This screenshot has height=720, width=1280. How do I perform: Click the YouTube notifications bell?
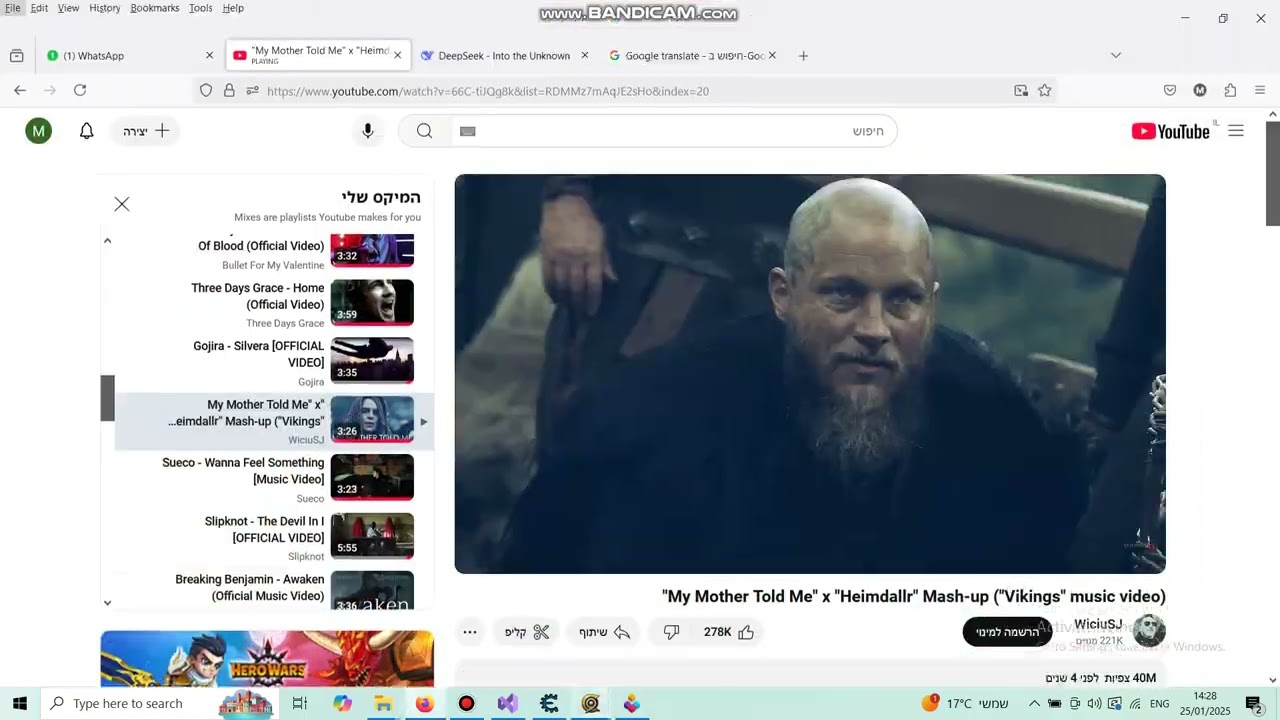87,131
